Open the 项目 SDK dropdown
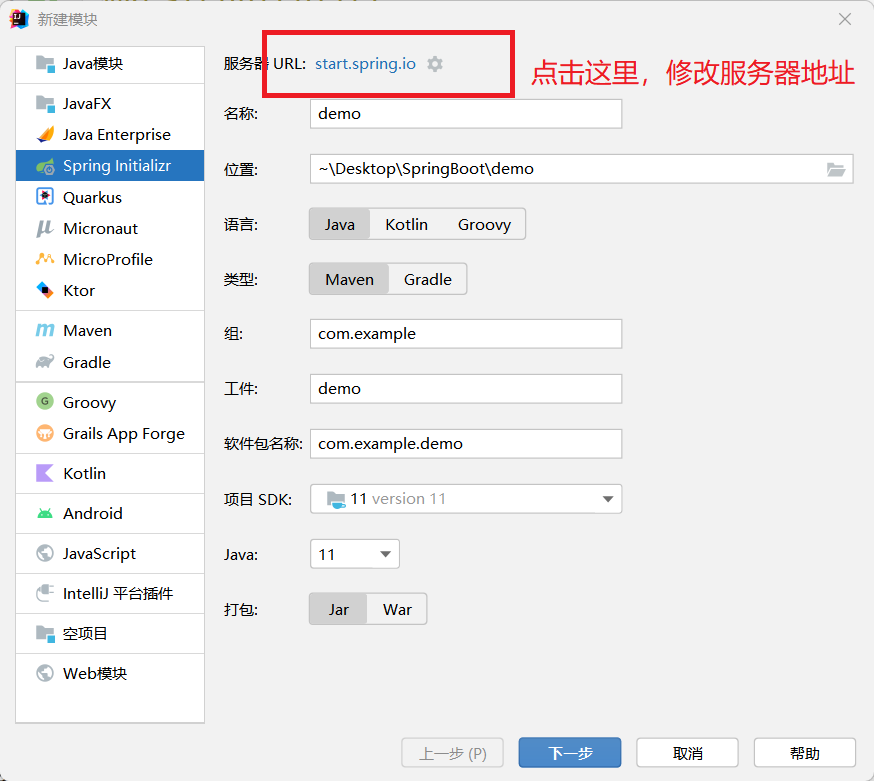Image resolution: width=874 pixels, height=781 pixels. (466, 498)
